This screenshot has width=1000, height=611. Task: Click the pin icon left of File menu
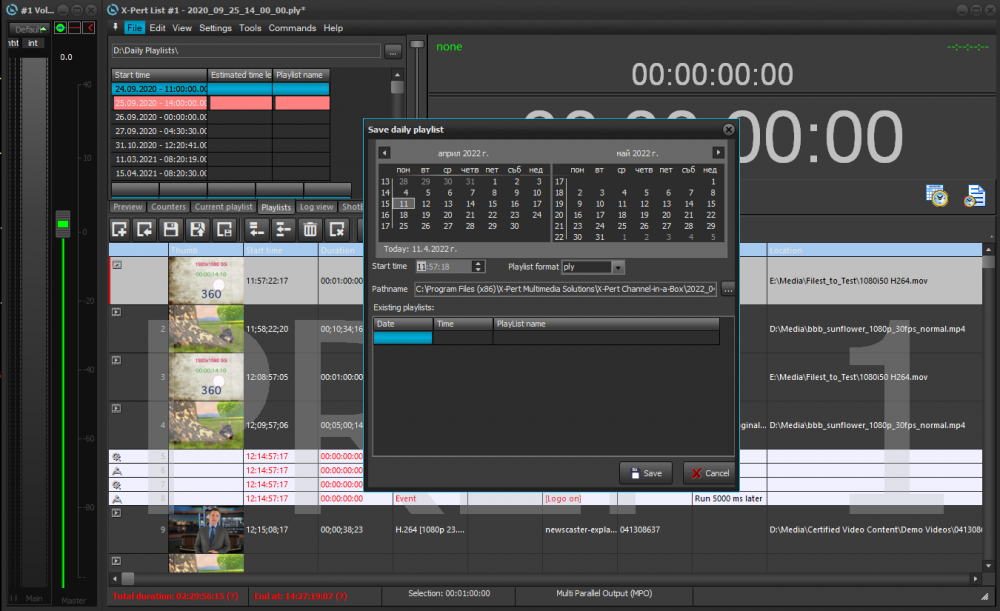[115, 27]
